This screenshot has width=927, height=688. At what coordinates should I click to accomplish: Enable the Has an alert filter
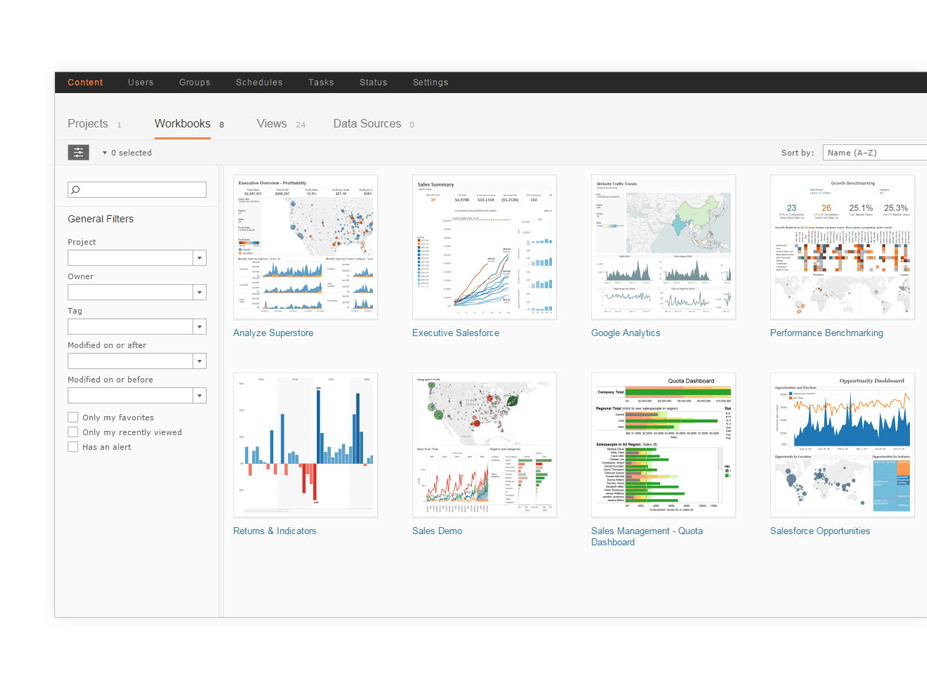tap(72, 447)
